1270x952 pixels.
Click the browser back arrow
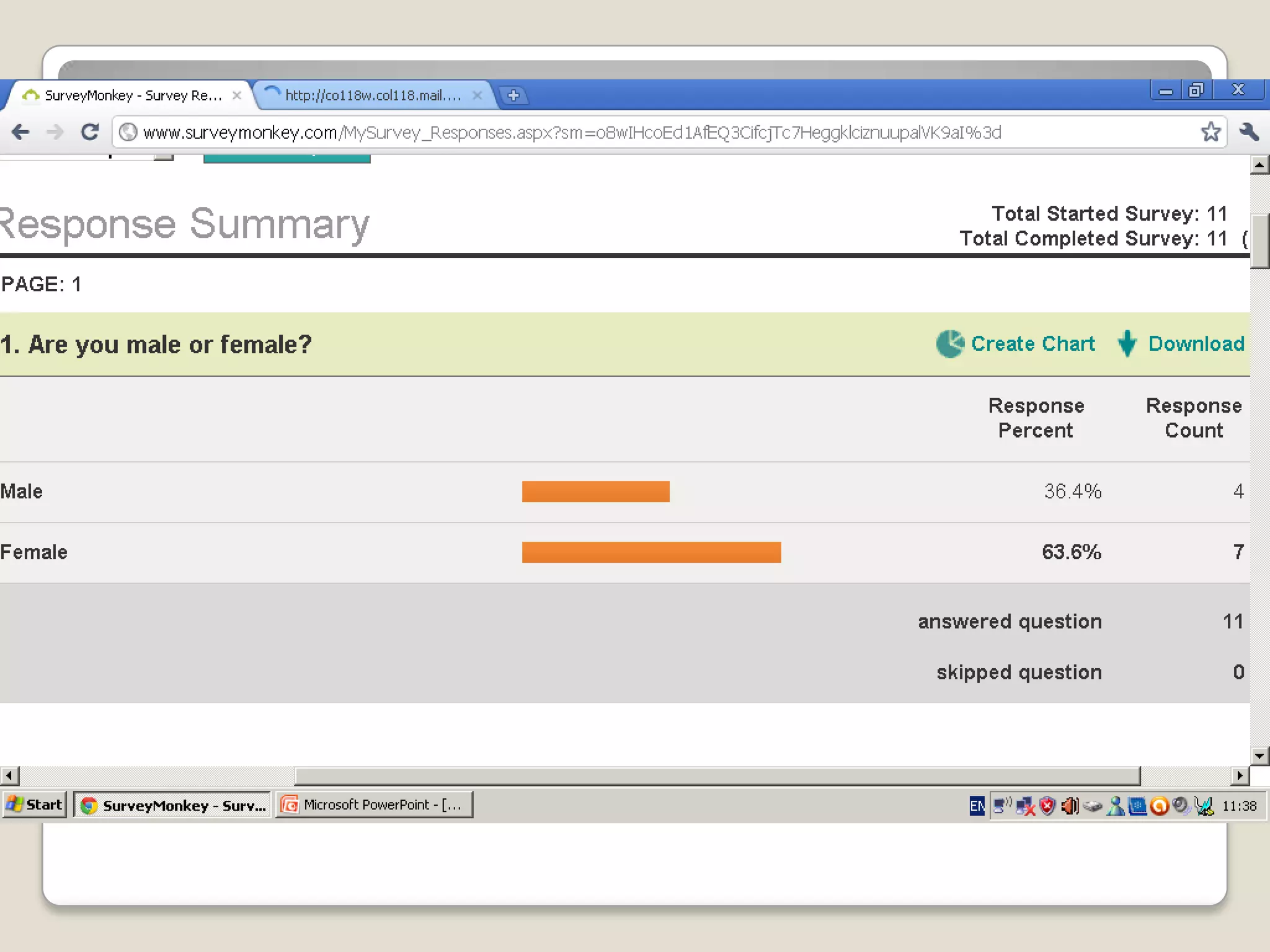[20, 132]
